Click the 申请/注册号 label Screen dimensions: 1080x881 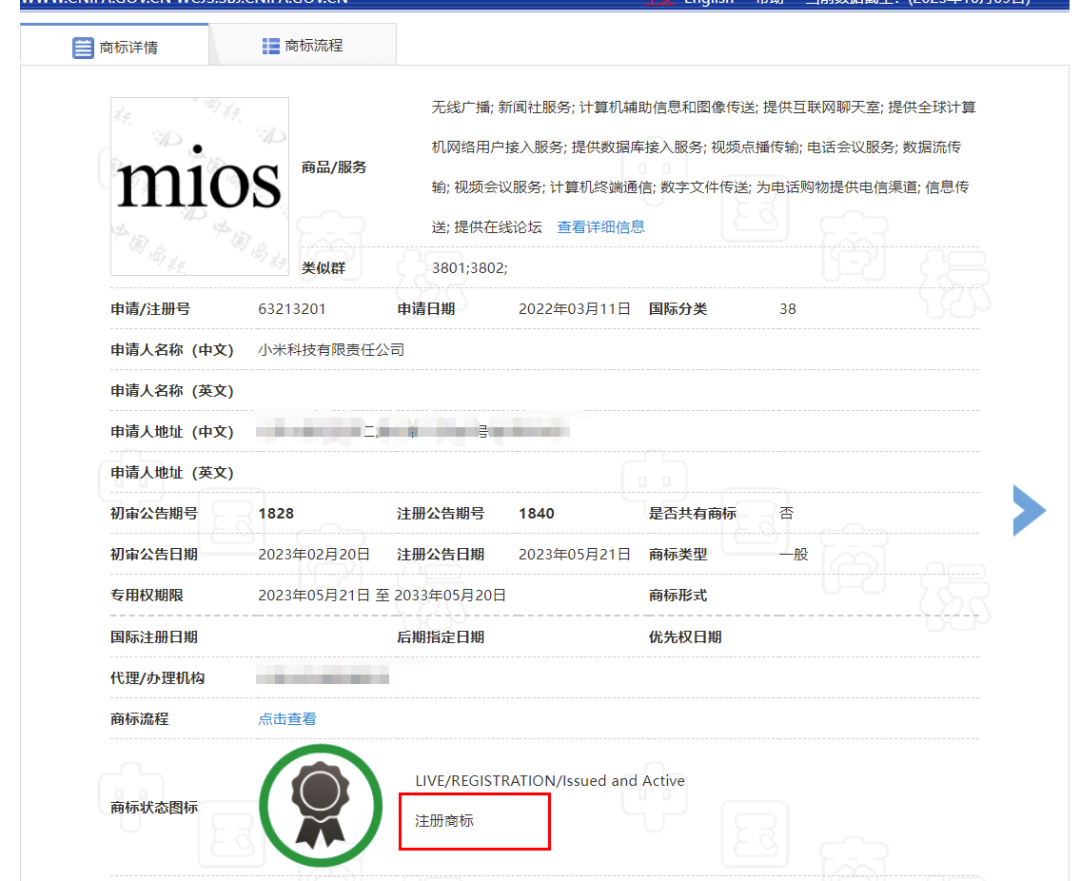[x=150, y=309]
